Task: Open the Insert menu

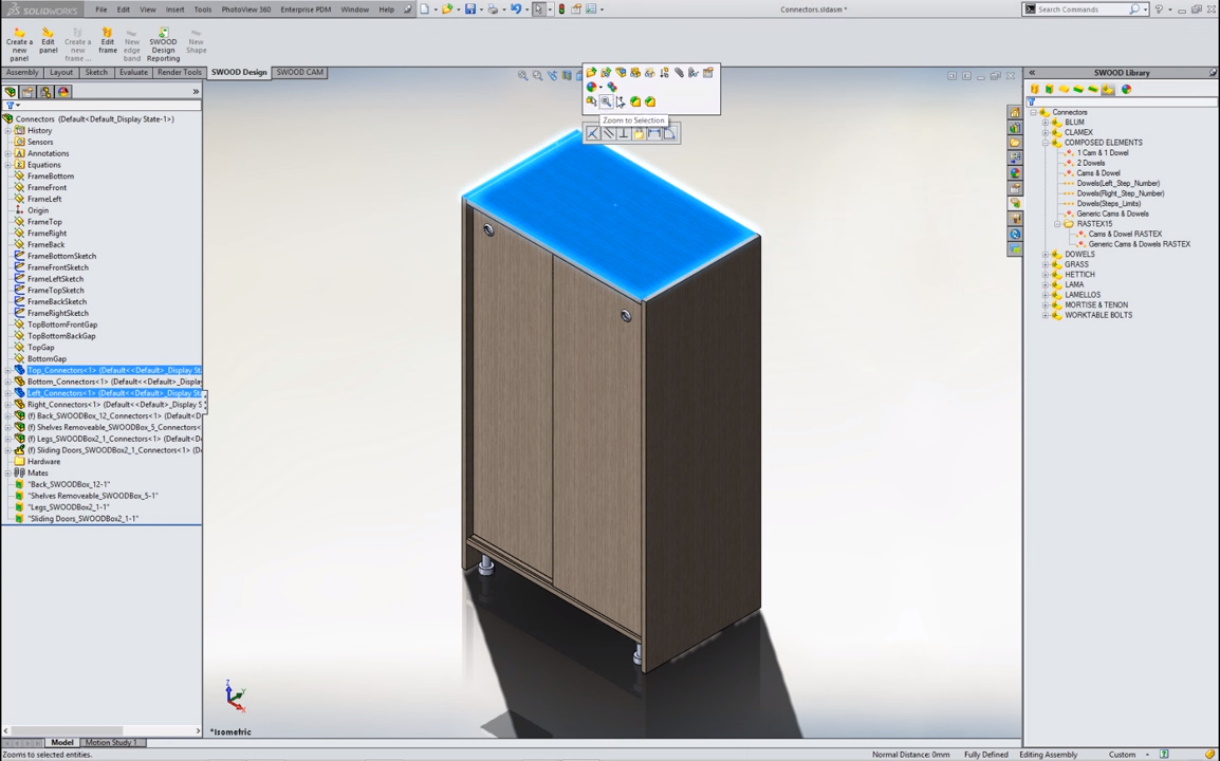Action: click(175, 9)
